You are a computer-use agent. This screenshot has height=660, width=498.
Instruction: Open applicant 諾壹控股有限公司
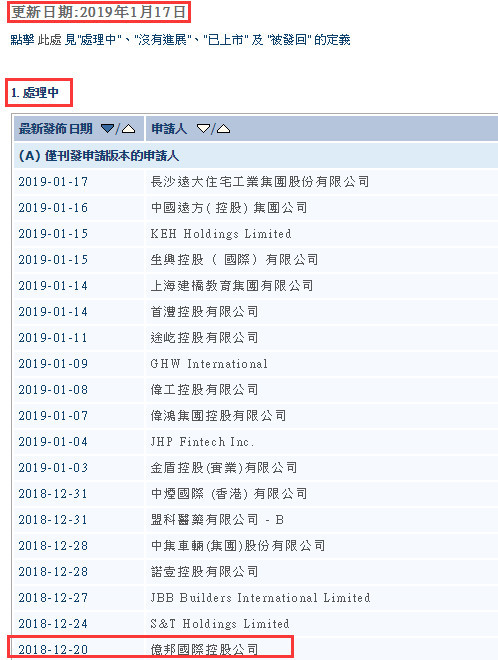[x=204, y=572]
